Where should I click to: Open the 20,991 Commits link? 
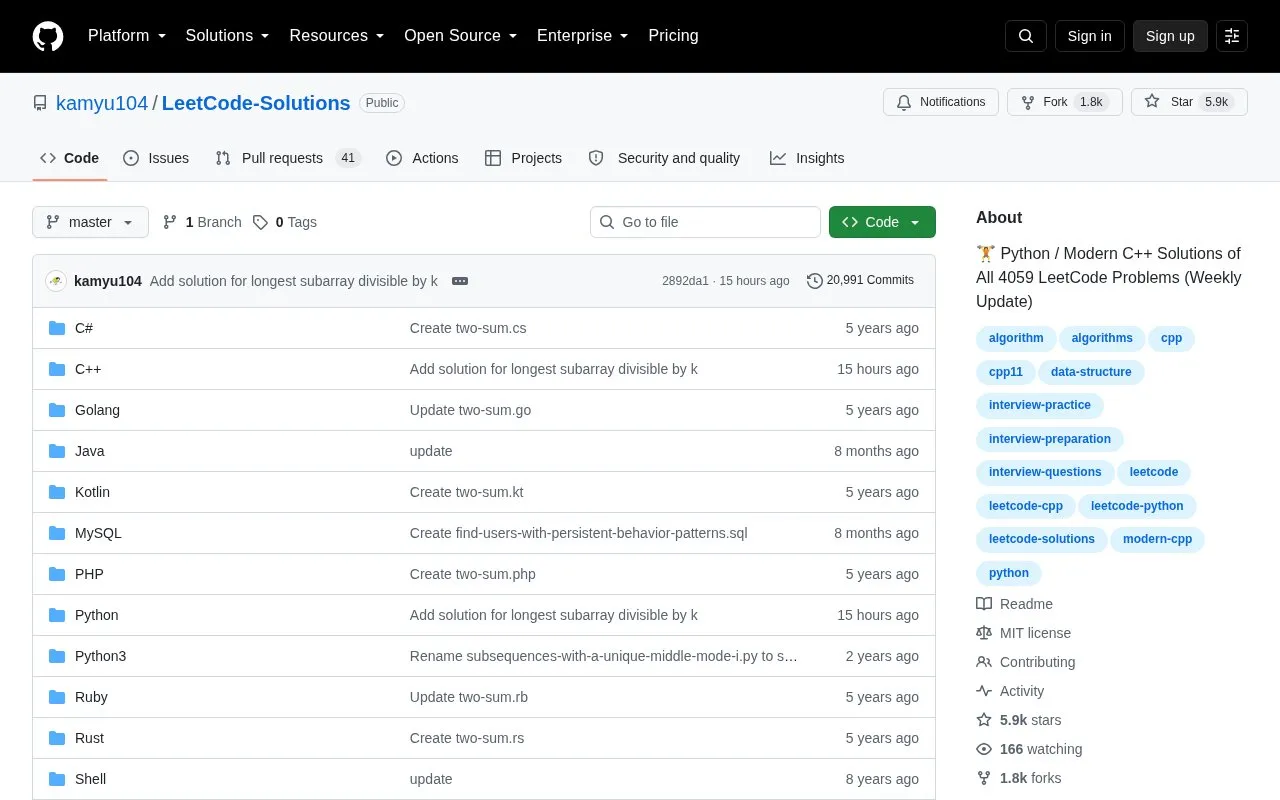[x=860, y=281]
